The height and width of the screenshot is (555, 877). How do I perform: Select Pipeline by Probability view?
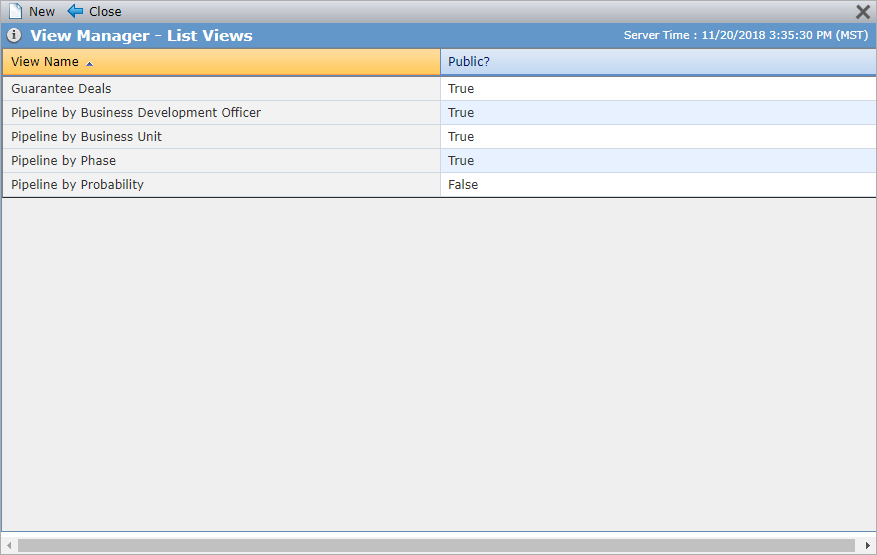77,185
